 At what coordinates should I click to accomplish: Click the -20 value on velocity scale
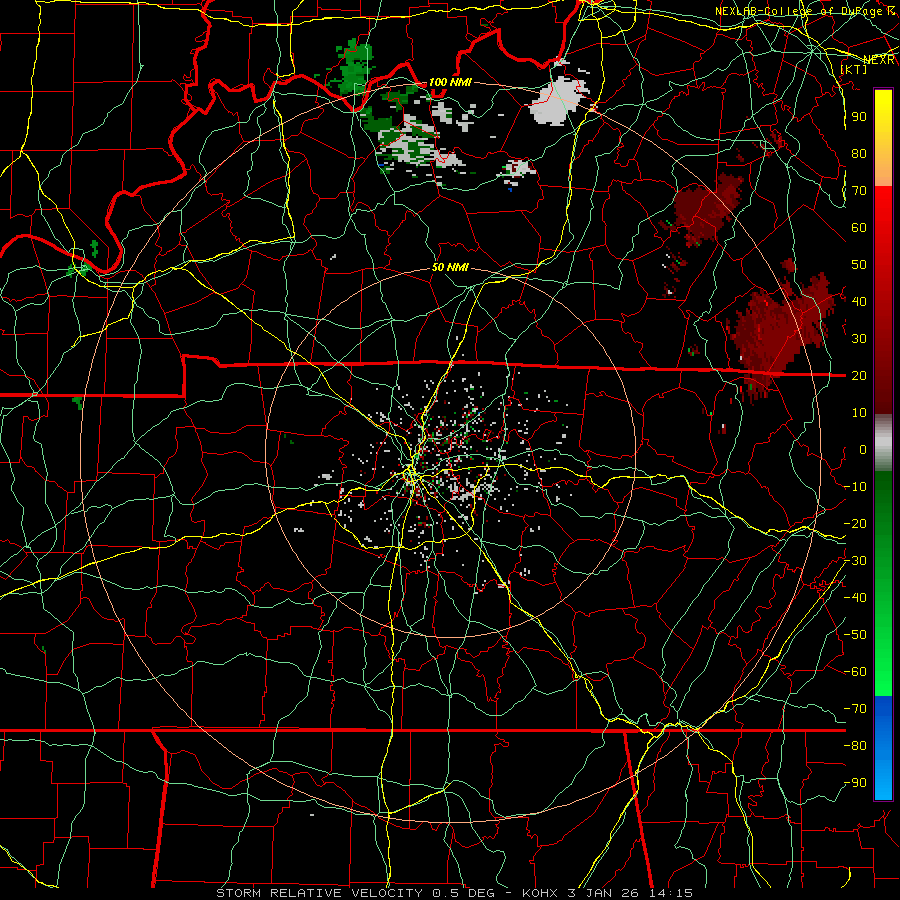tap(855, 523)
